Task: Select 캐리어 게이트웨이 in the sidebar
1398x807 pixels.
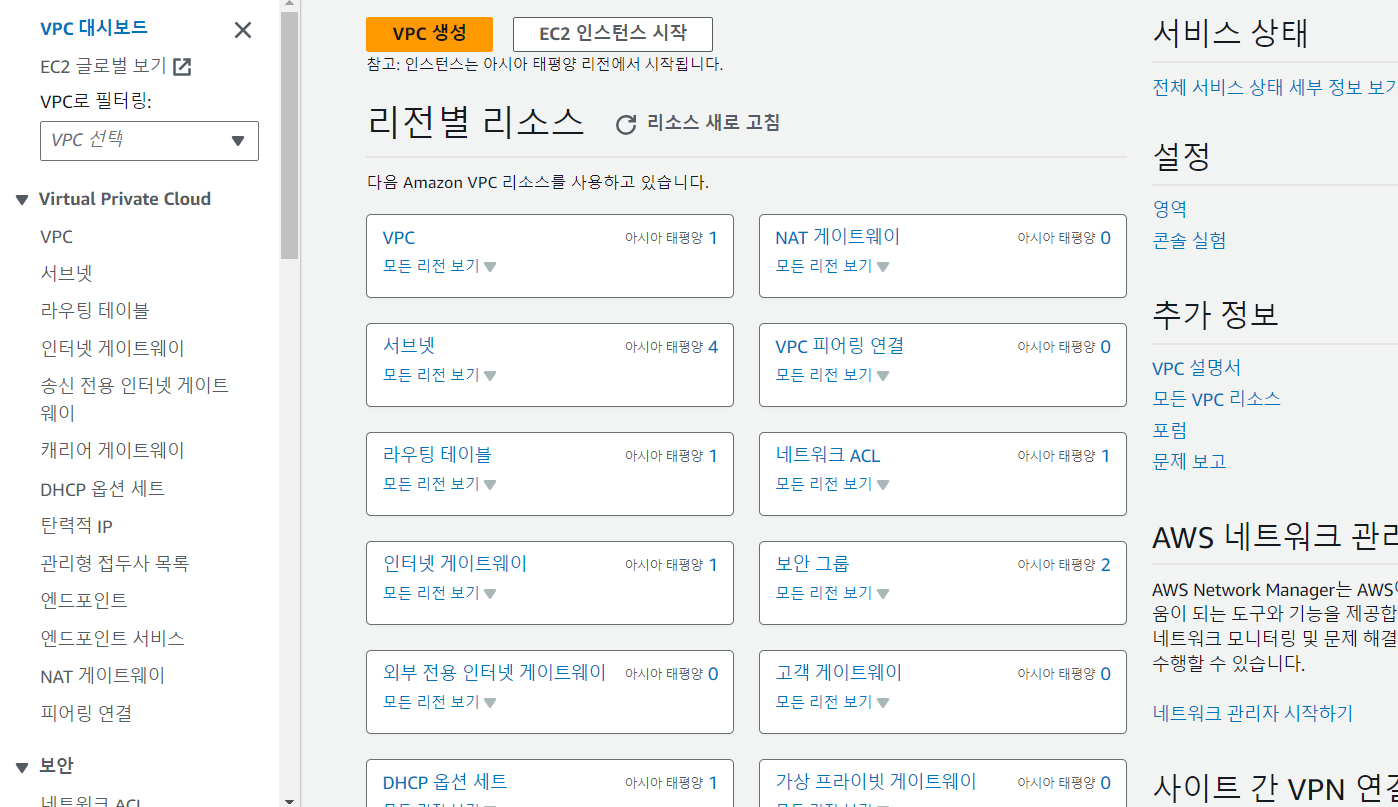Action: pos(113,451)
